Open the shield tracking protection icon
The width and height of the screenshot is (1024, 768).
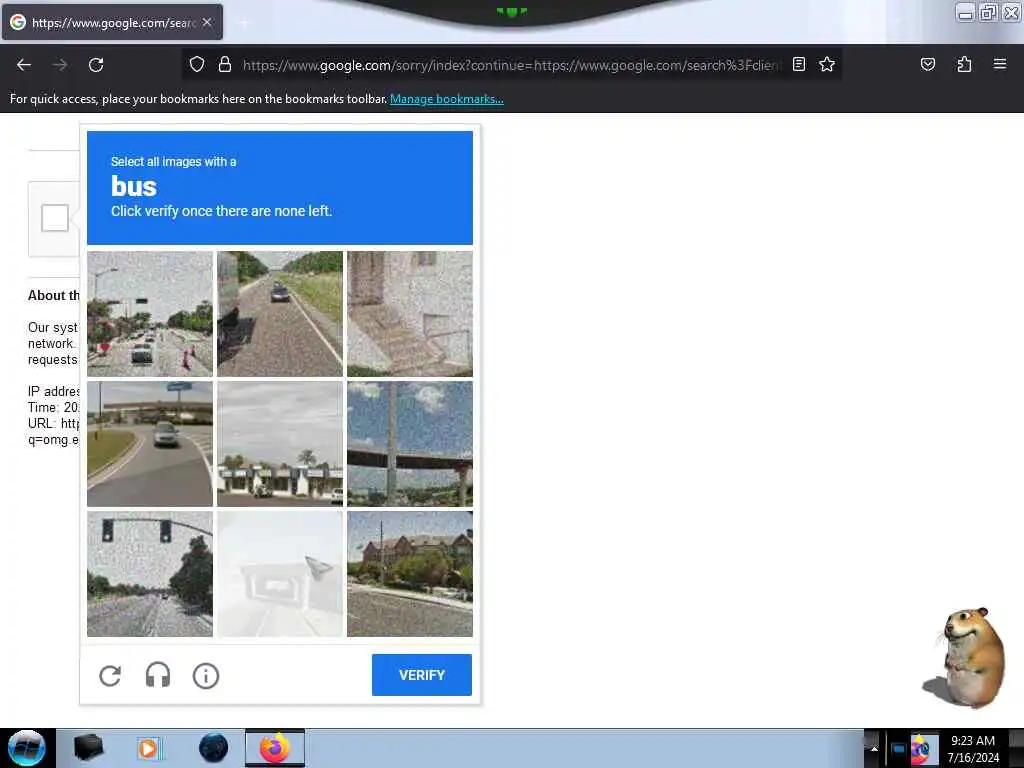197,64
